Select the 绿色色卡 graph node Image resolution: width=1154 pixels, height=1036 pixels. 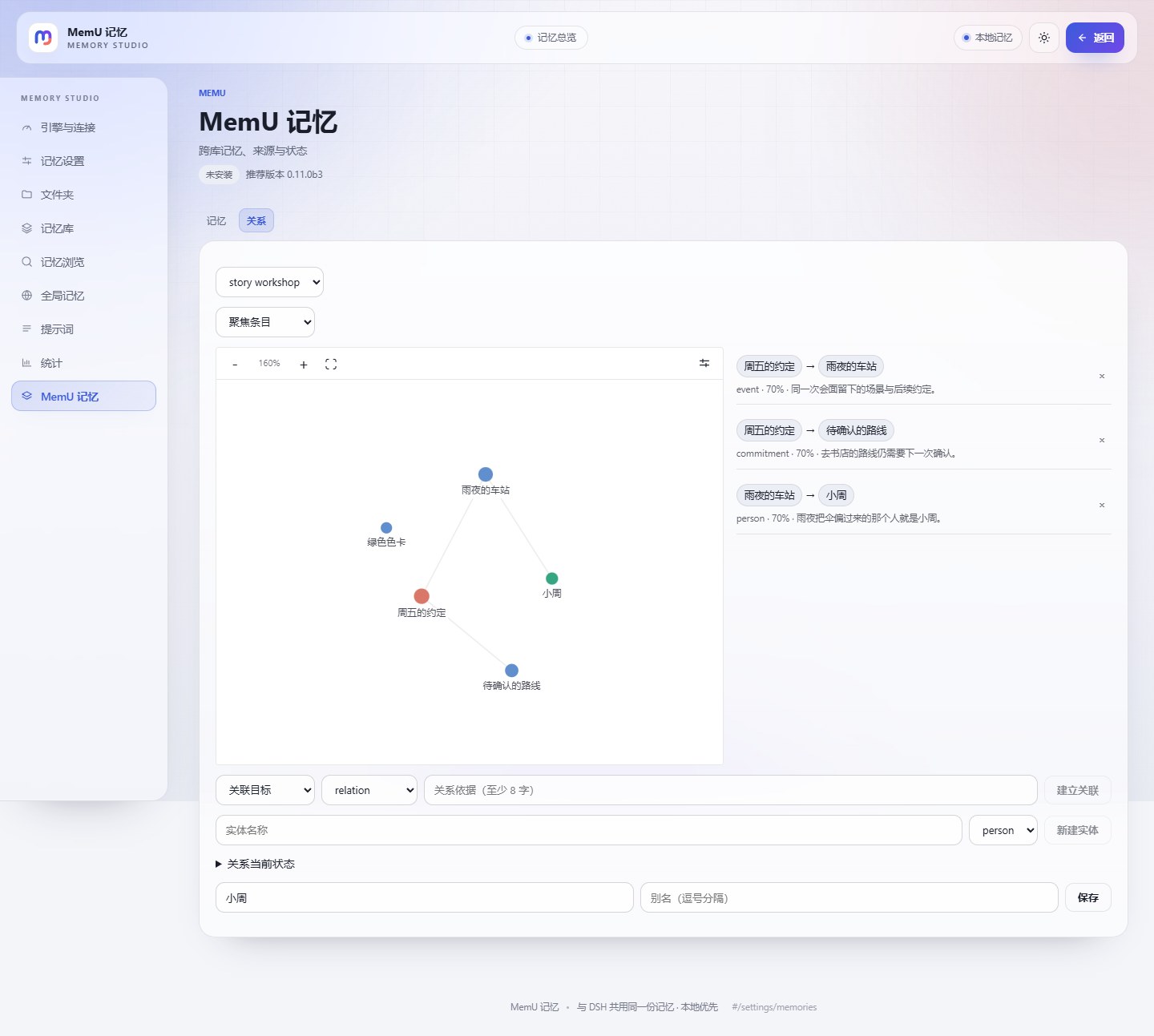pos(386,528)
